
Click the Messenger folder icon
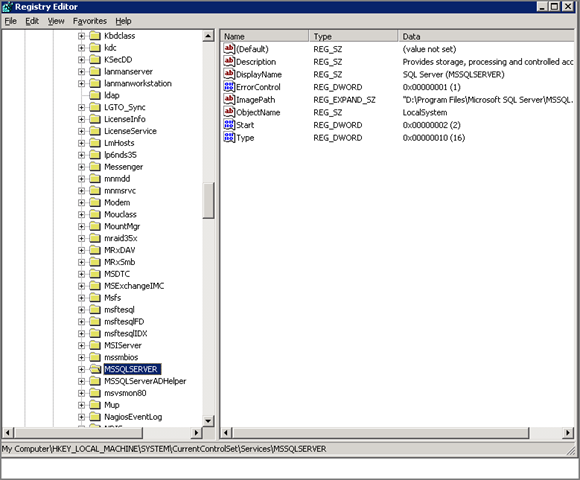point(95,167)
